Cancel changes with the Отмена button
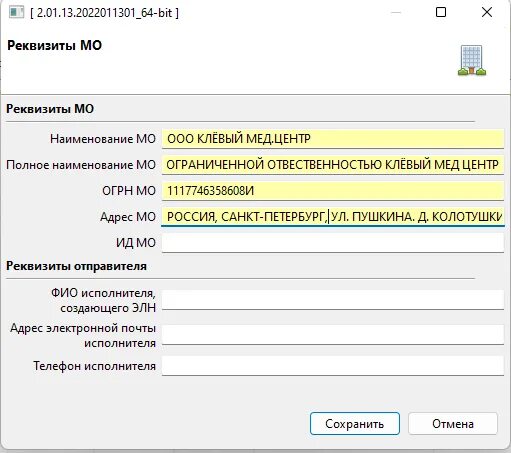The height and width of the screenshot is (453, 511). coord(453,424)
